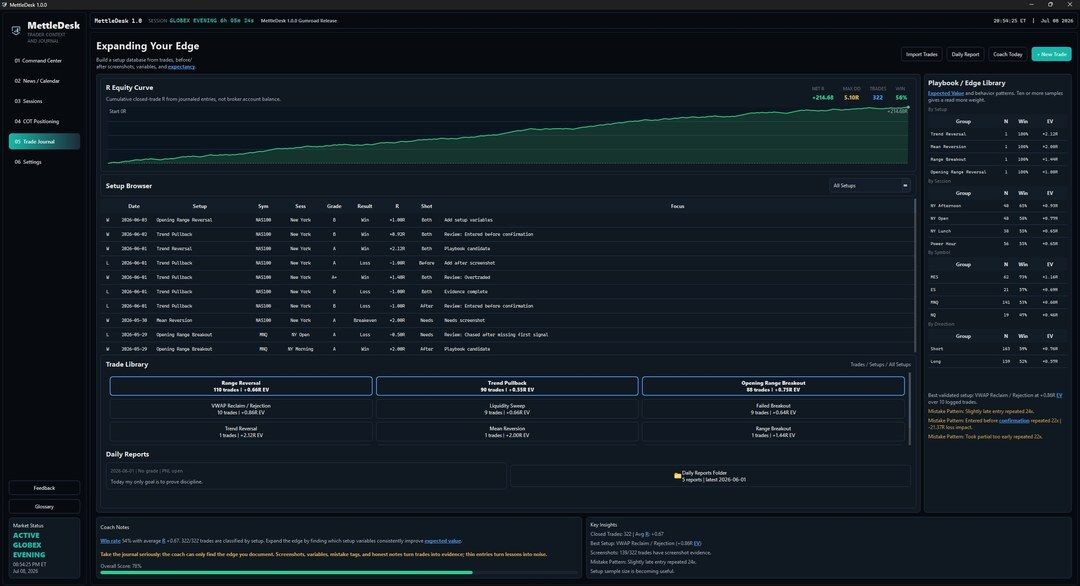Select 2026-06-03 Opening Range Reversal row
Image resolution: width=1080 pixels, height=586 pixels.
coord(508,220)
